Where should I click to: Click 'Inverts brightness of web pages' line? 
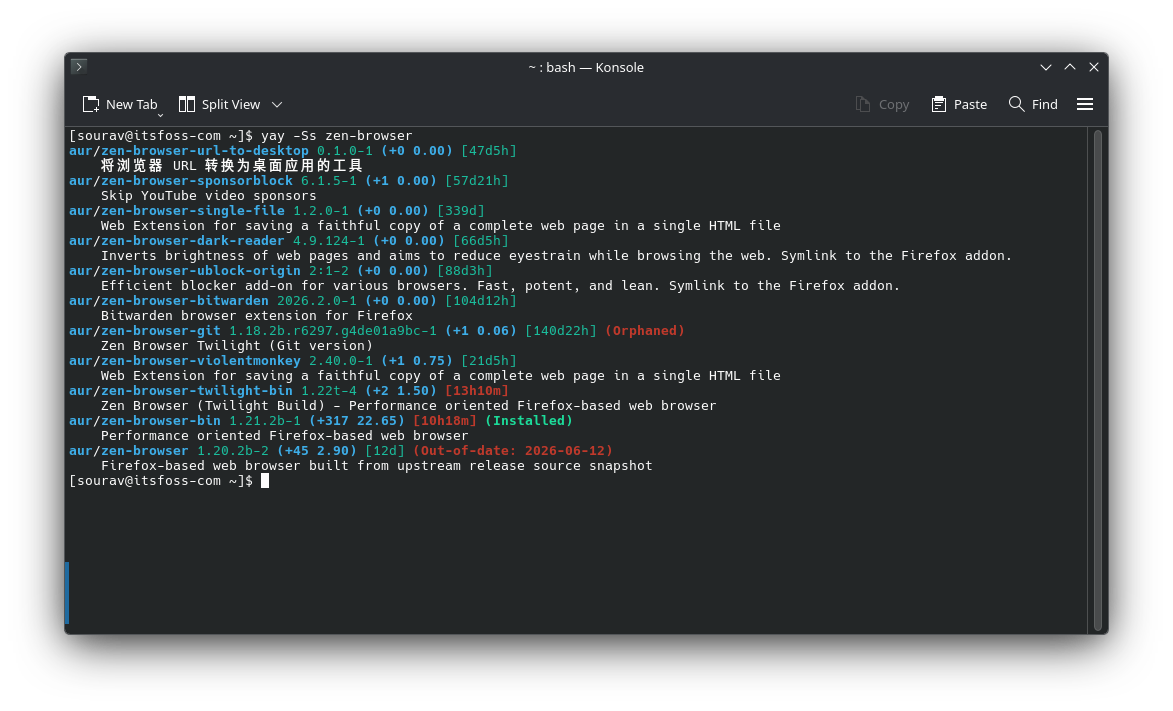click(557, 255)
